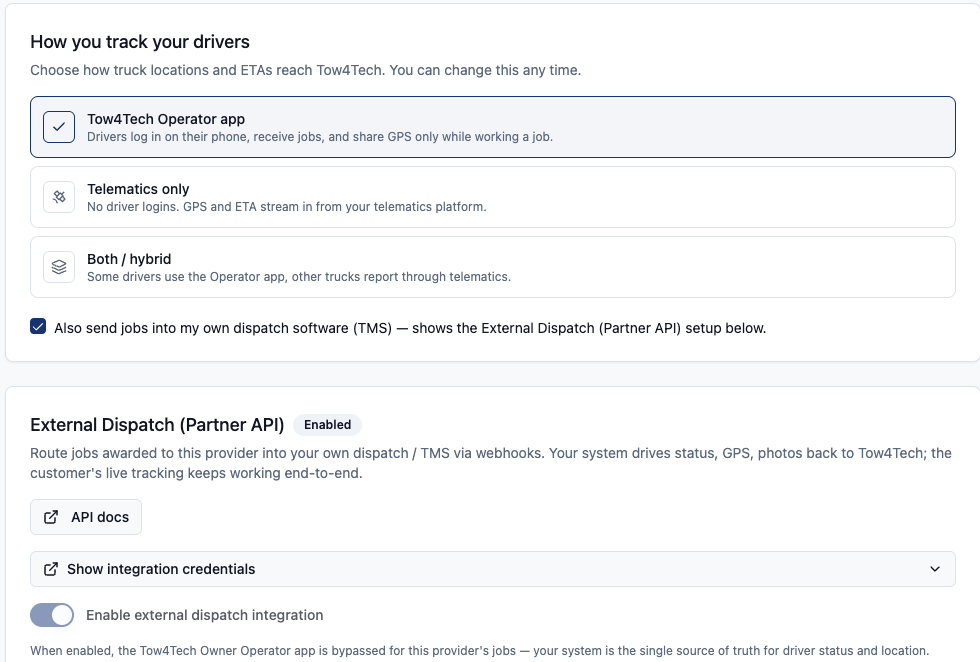Click the chevron on integration credentials row
The width and height of the screenshot is (980, 662).
(935, 569)
